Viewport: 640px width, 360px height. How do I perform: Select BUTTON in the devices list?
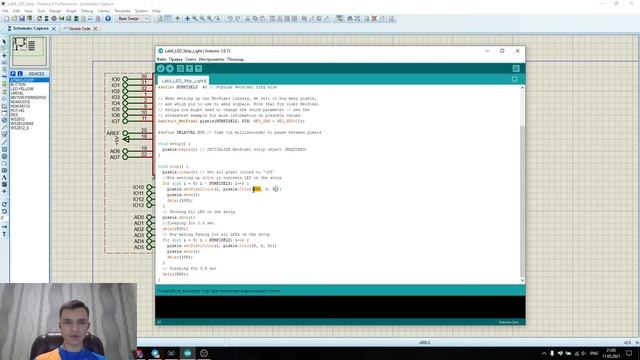pyautogui.click(x=18, y=84)
